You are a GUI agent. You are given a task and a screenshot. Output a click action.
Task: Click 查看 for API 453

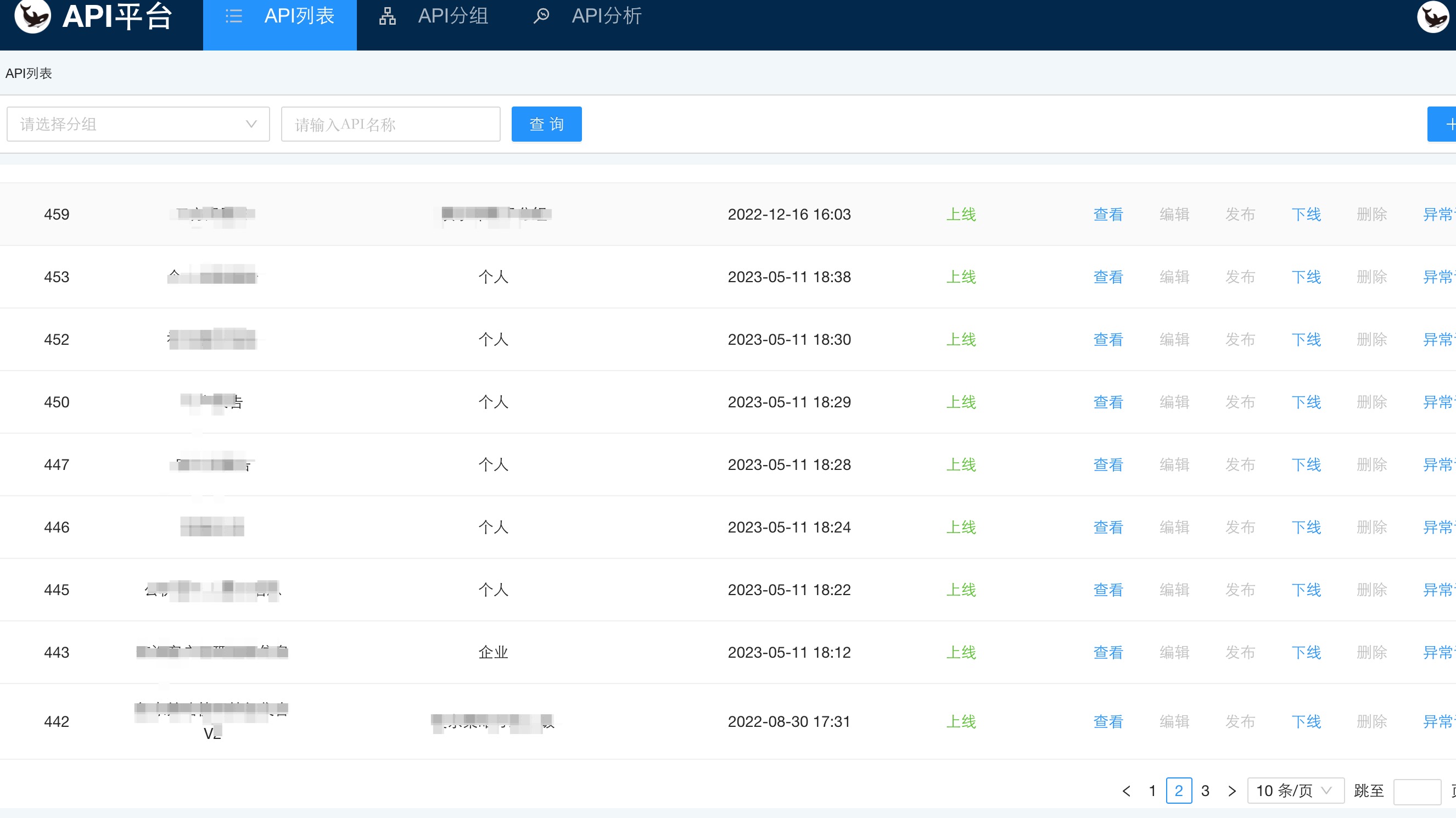pyautogui.click(x=1108, y=277)
